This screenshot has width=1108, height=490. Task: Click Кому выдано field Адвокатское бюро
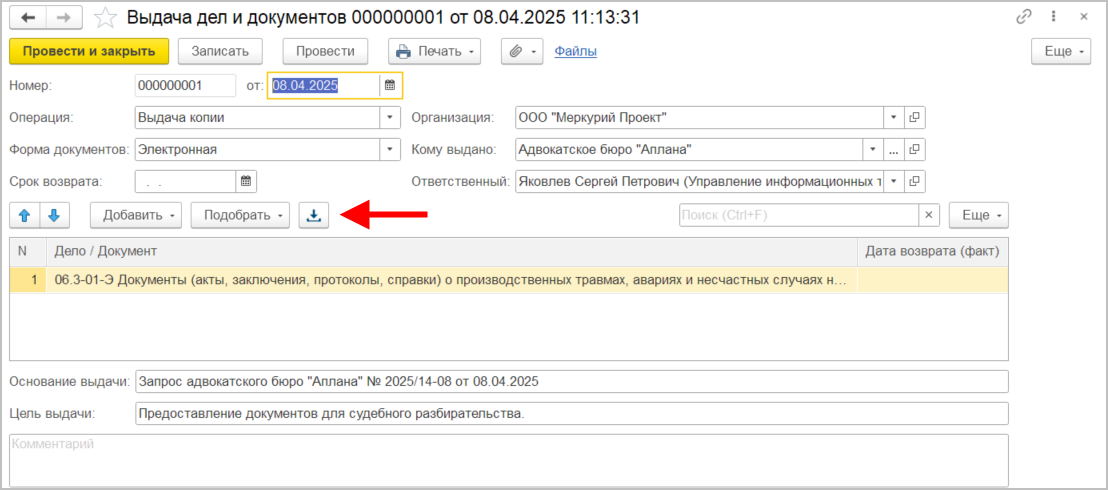tap(690, 149)
